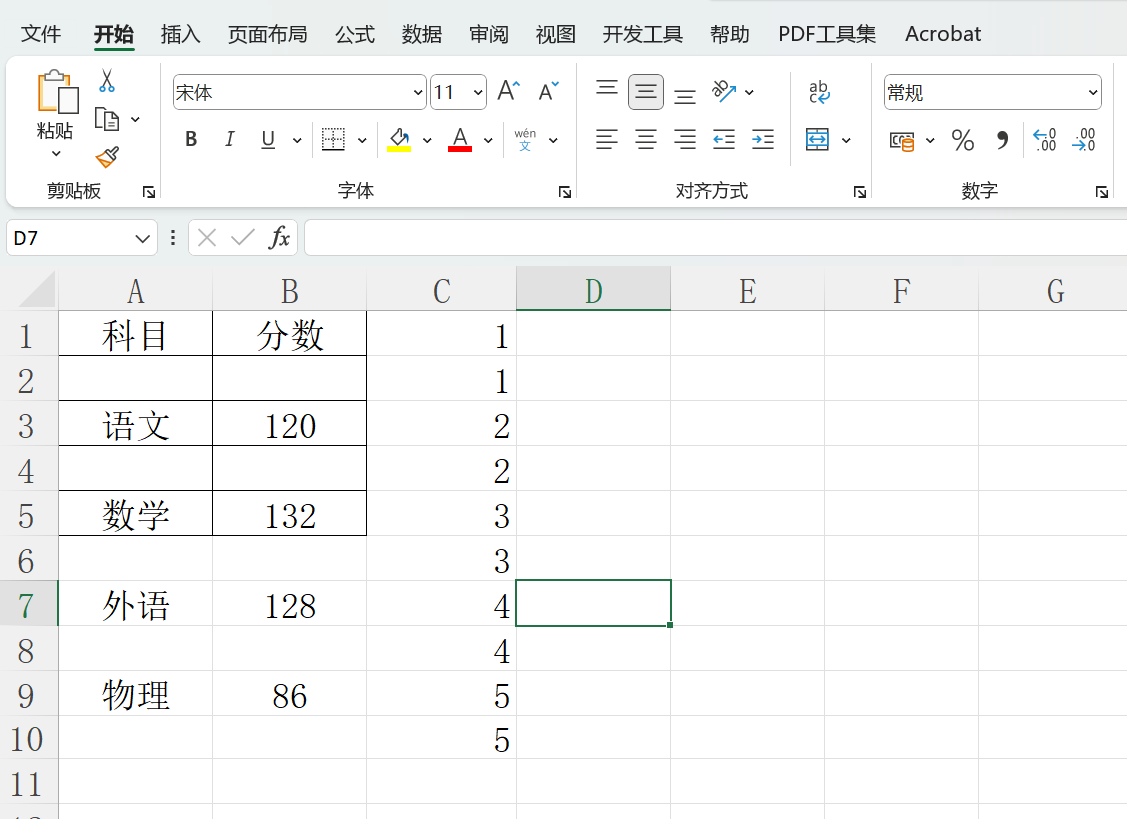
Task: Open font size dropdown
Action: [x=478, y=93]
